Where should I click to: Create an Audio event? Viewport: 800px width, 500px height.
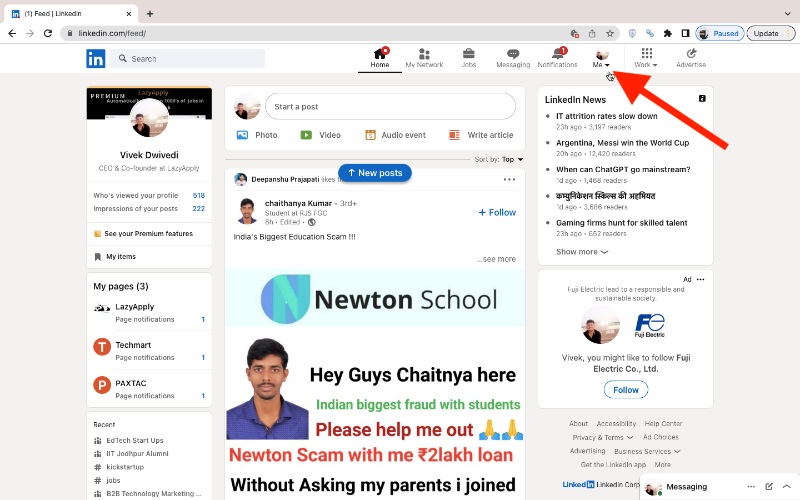point(395,135)
